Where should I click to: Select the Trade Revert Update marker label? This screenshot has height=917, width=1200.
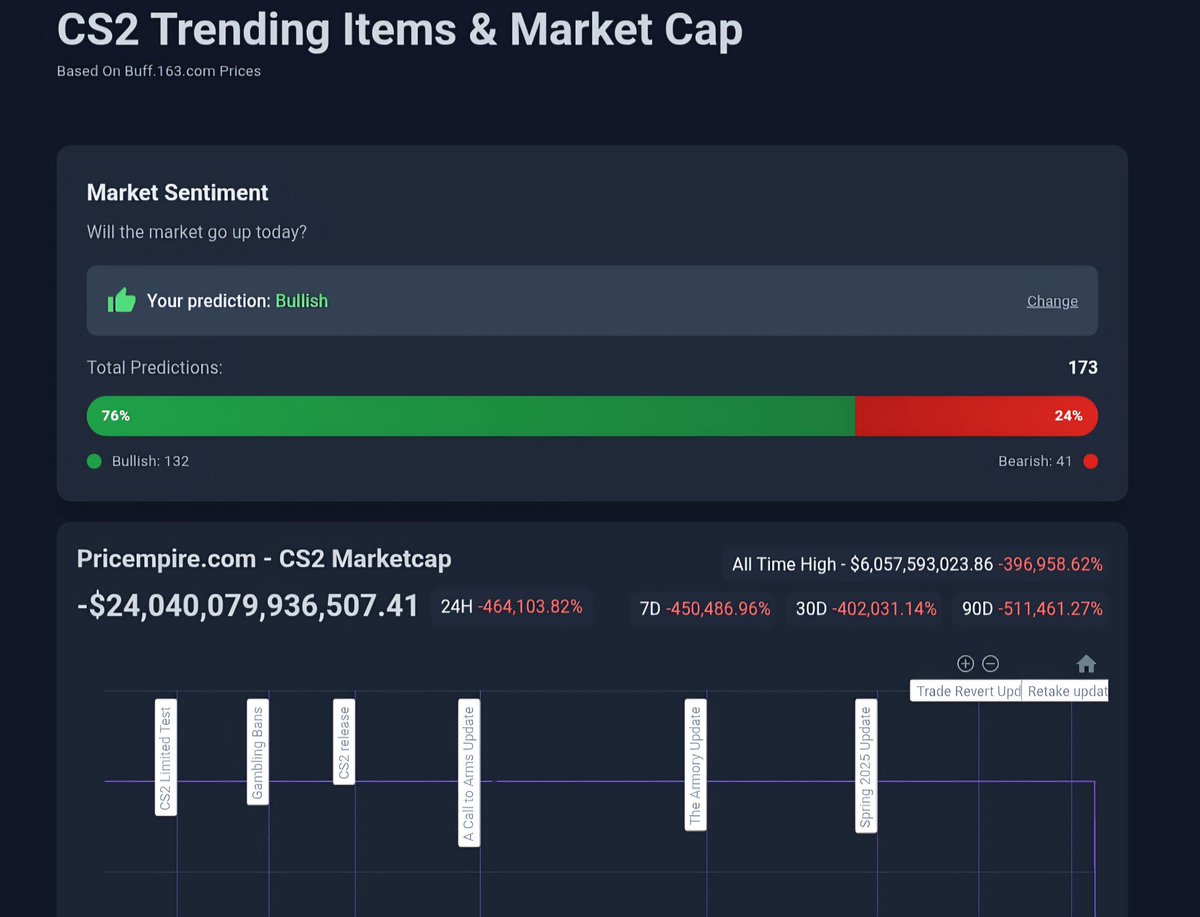(x=966, y=691)
